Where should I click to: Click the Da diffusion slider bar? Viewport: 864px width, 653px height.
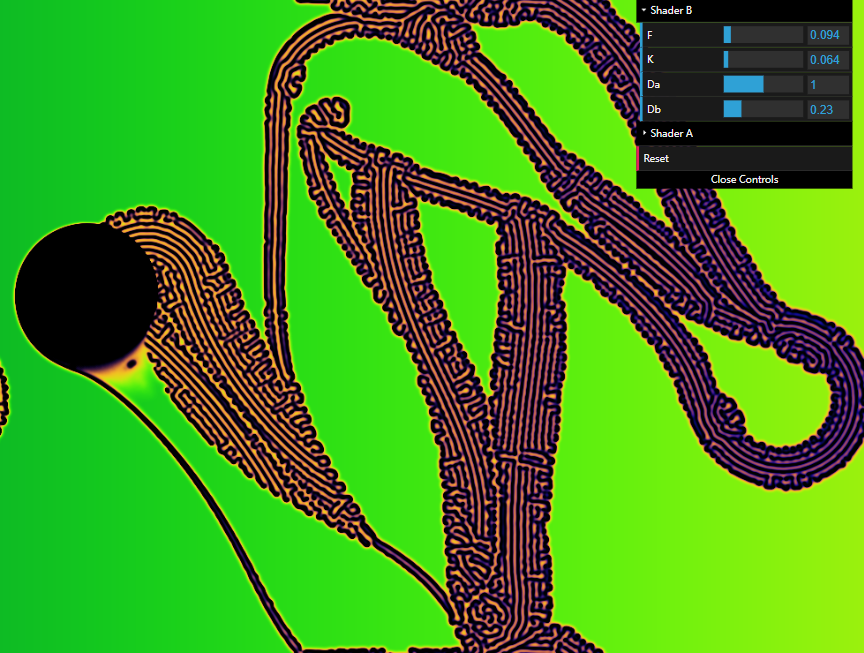coord(763,85)
